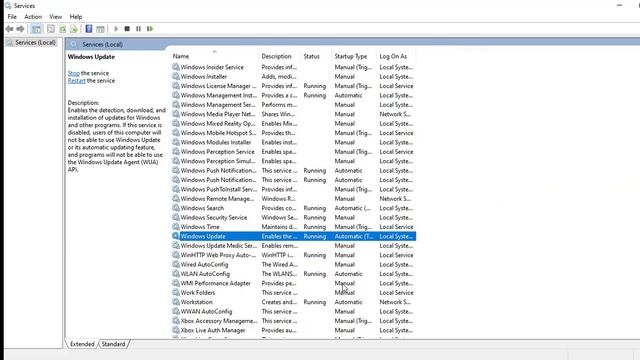Open the Action menu

tap(33, 17)
